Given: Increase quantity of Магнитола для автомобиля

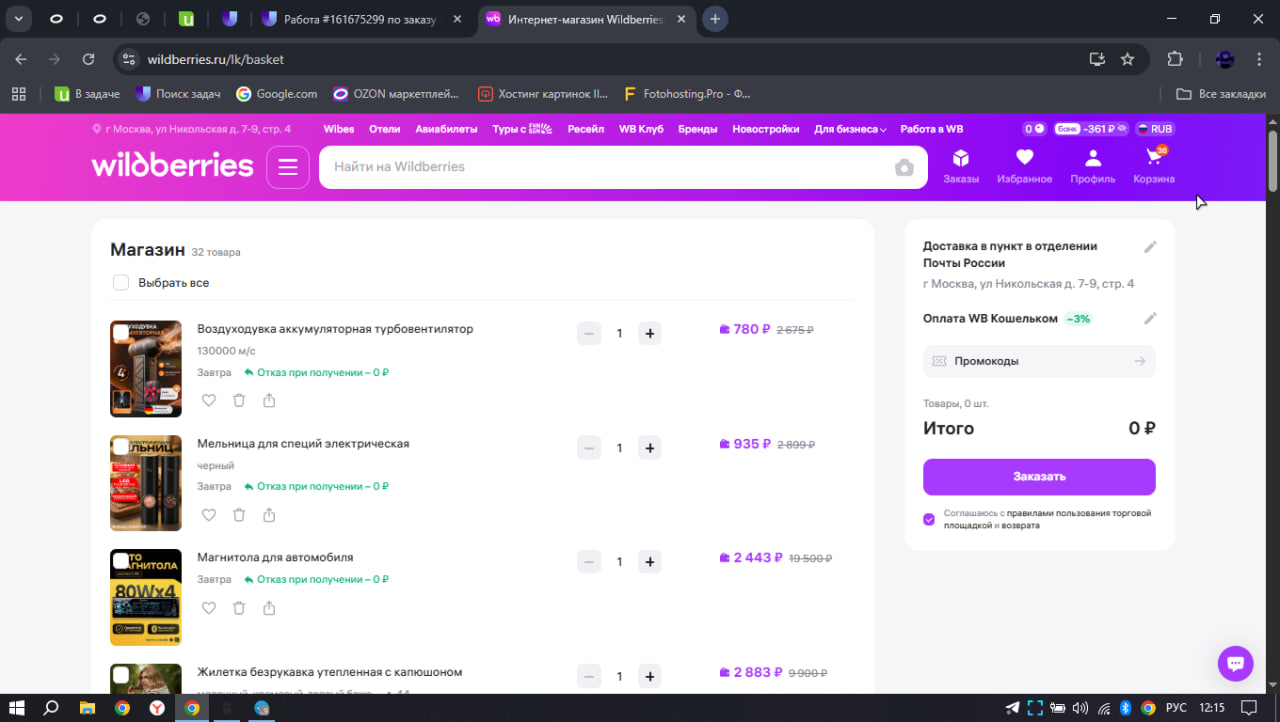Looking at the screenshot, I should pyautogui.click(x=649, y=562).
